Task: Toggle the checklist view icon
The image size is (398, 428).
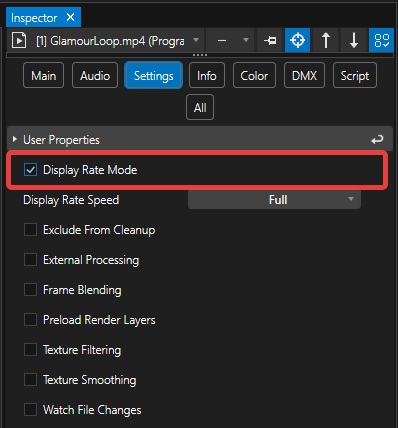Action: 382,40
